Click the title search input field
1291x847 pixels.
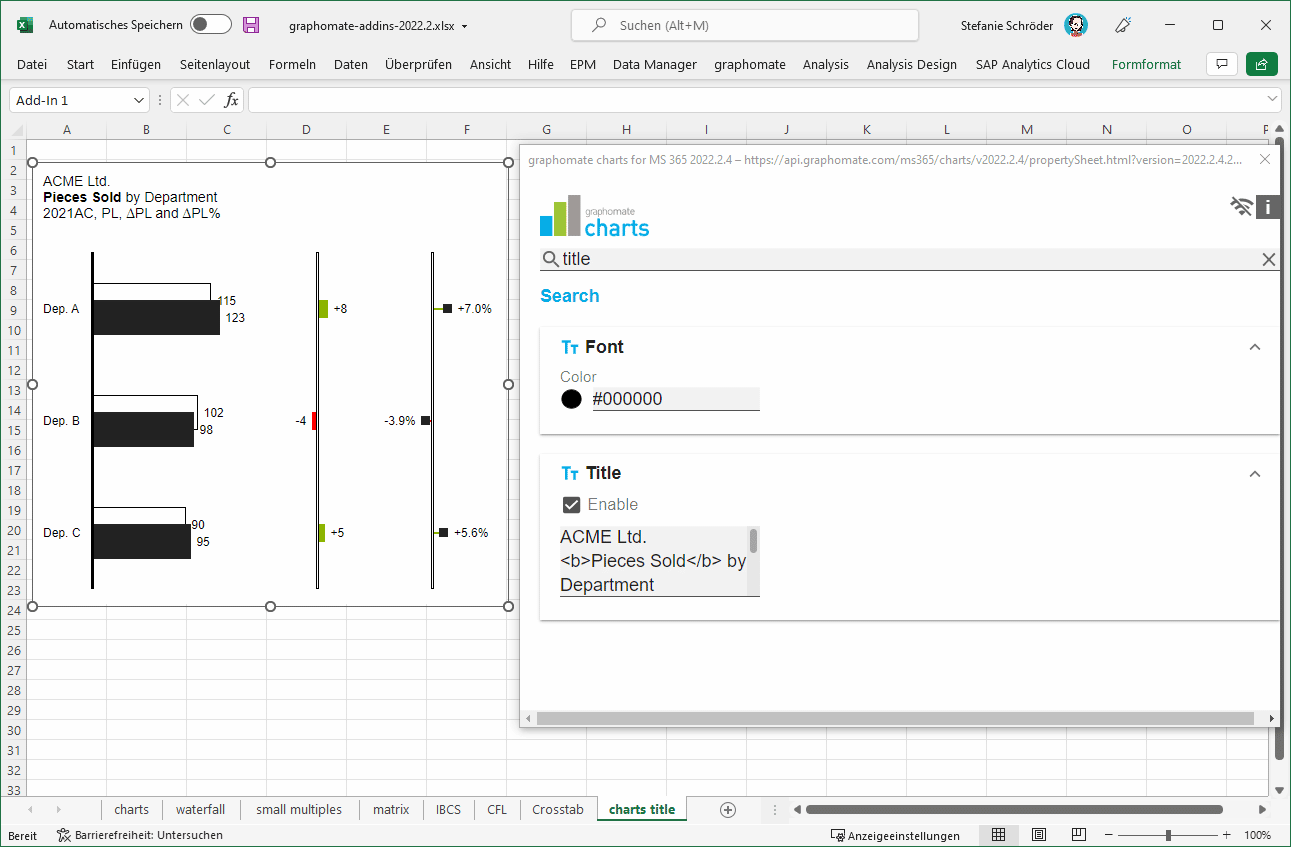coord(910,259)
